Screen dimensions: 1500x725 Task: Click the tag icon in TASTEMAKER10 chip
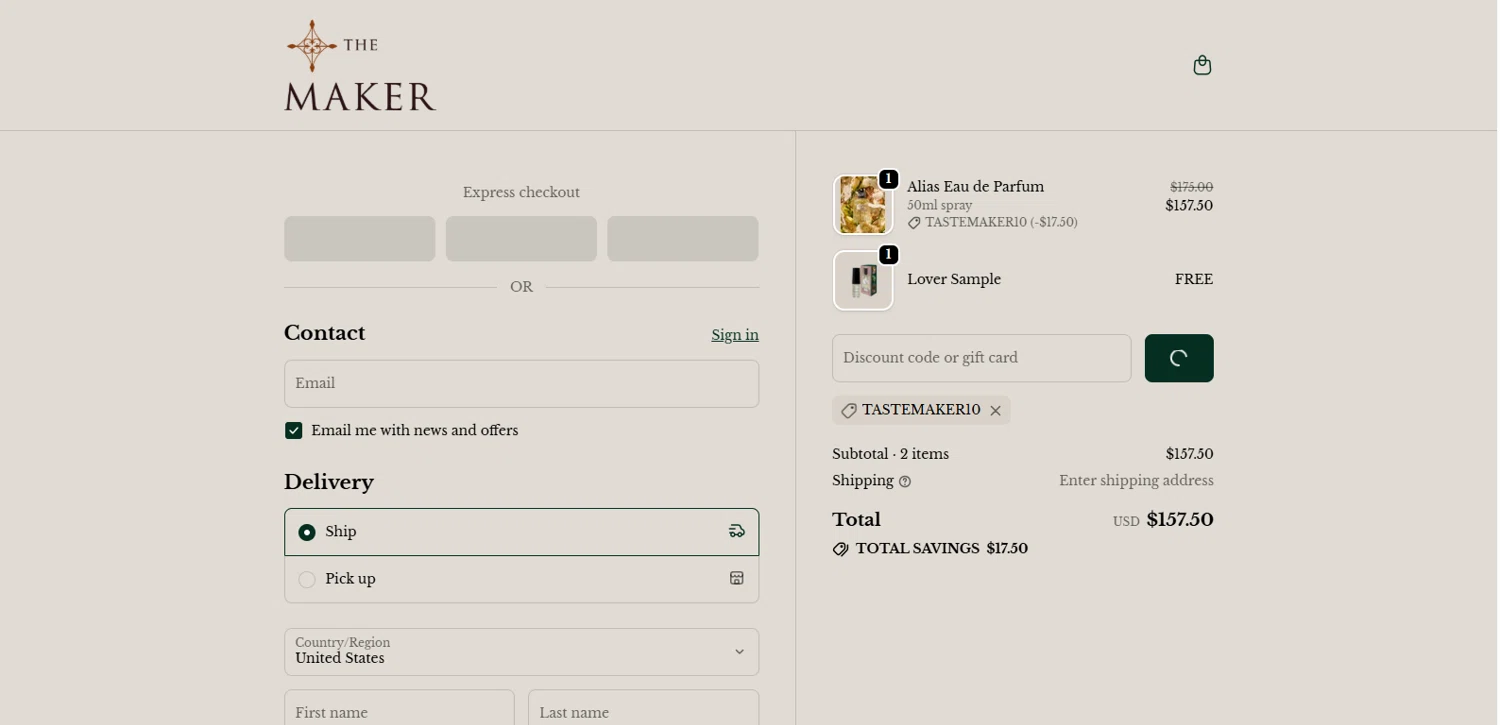(x=849, y=411)
